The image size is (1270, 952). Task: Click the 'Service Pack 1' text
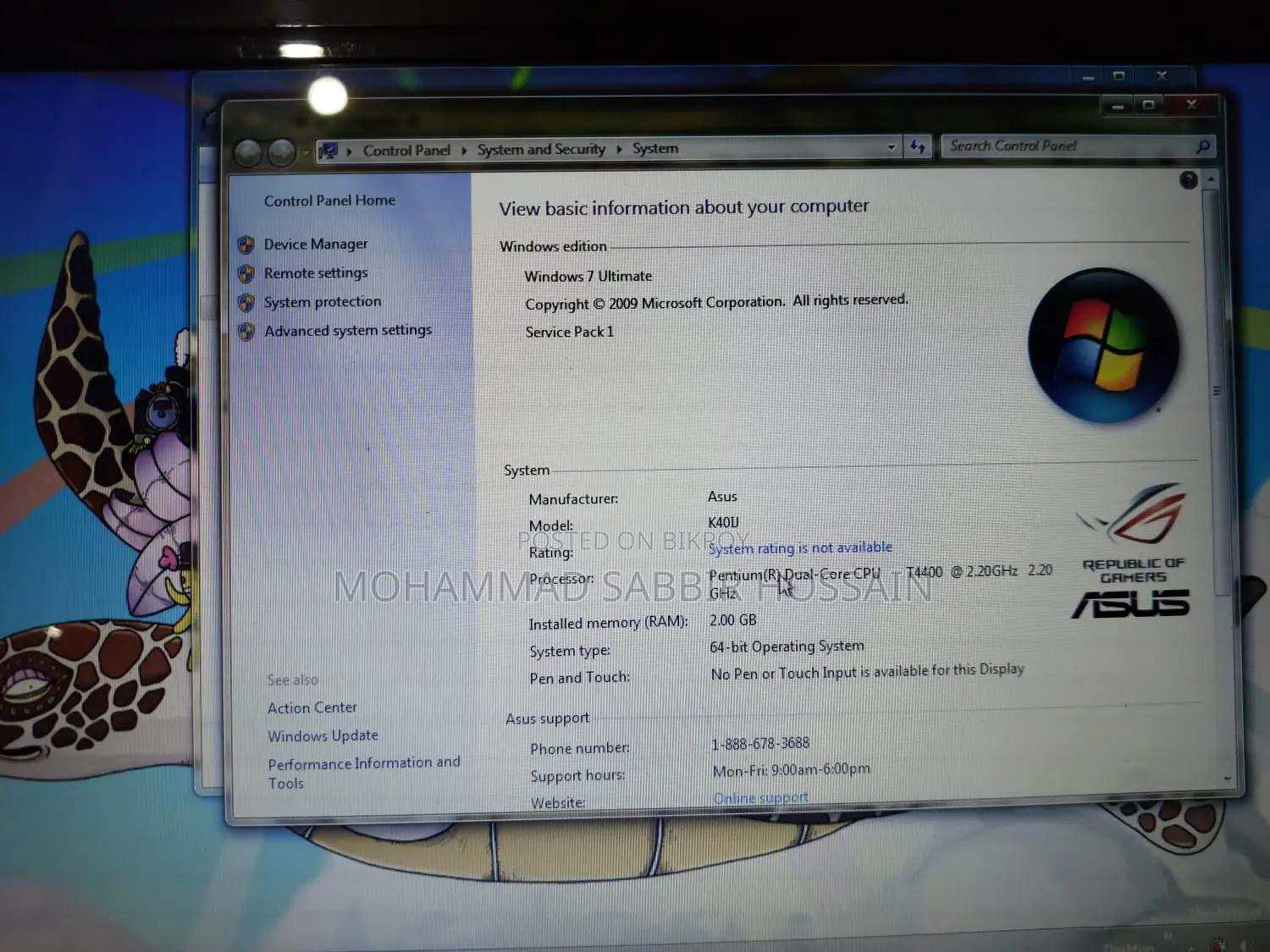click(569, 333)
